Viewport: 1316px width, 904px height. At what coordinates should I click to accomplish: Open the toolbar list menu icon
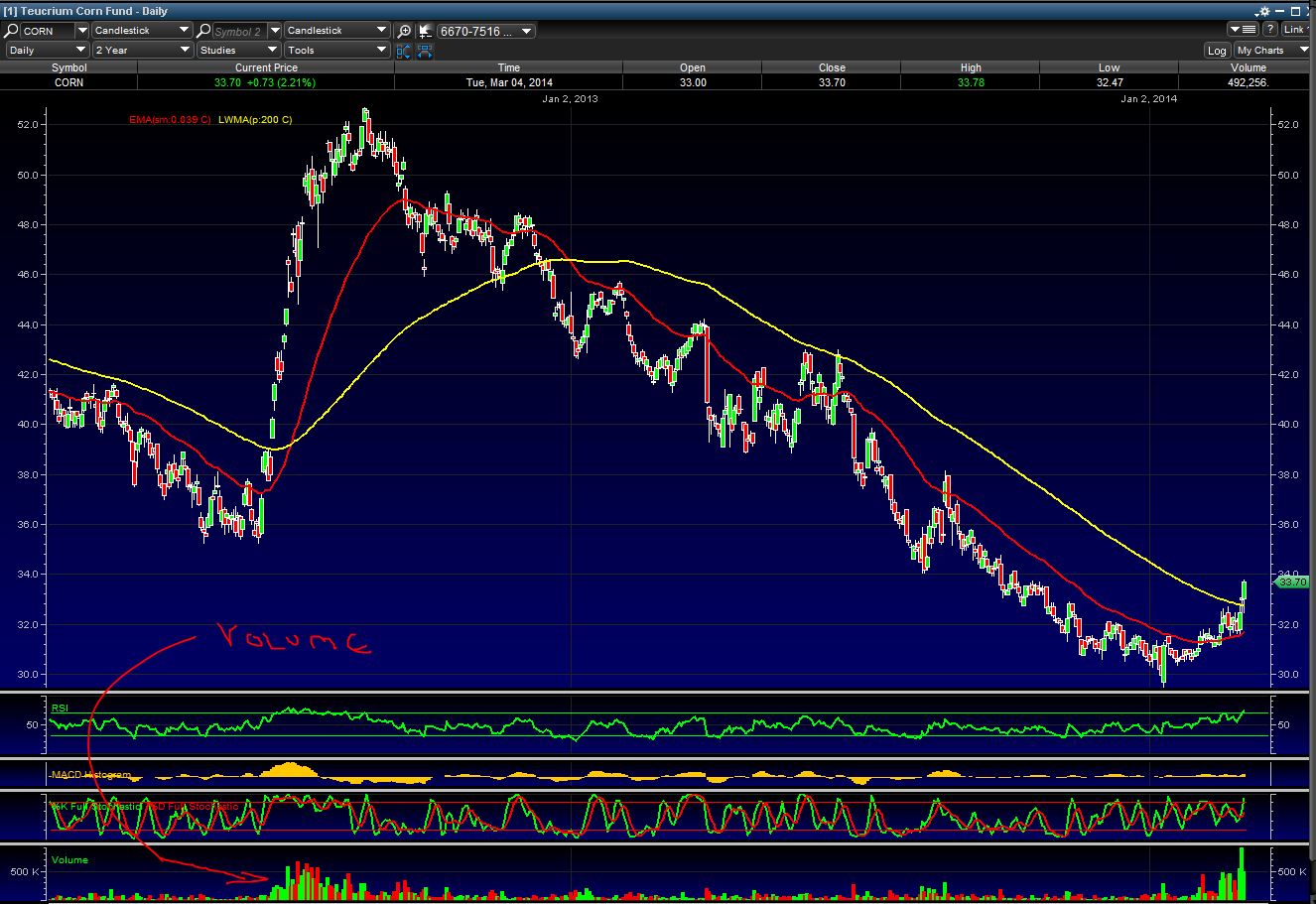point(1243,31)
